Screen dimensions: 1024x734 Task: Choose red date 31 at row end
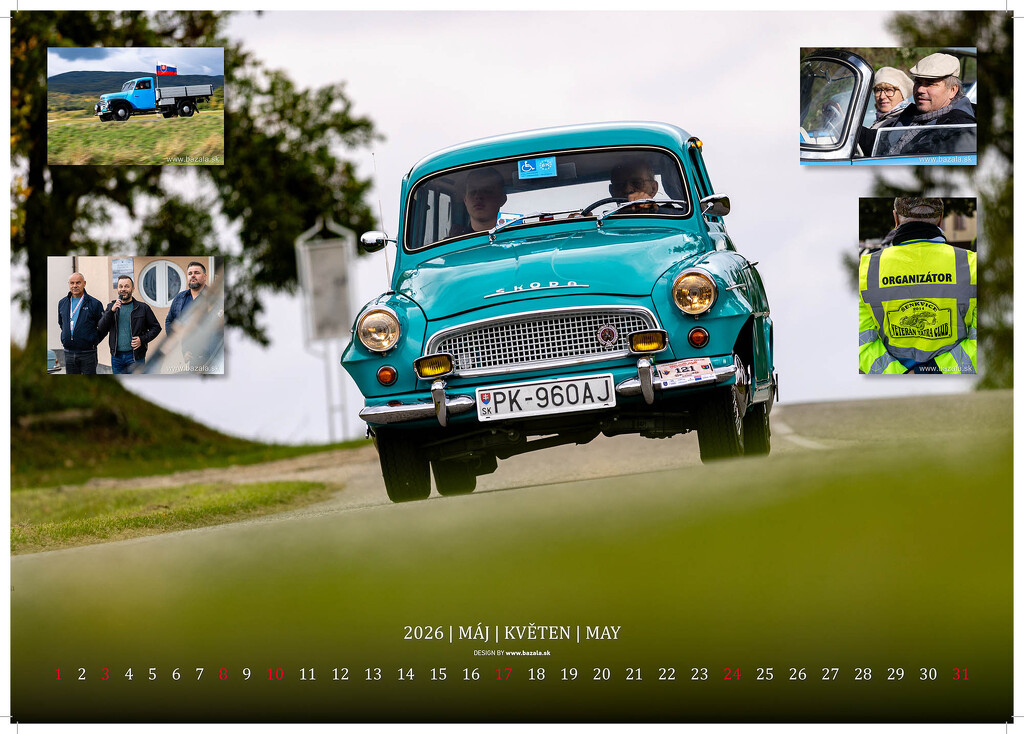pos(960,674)
